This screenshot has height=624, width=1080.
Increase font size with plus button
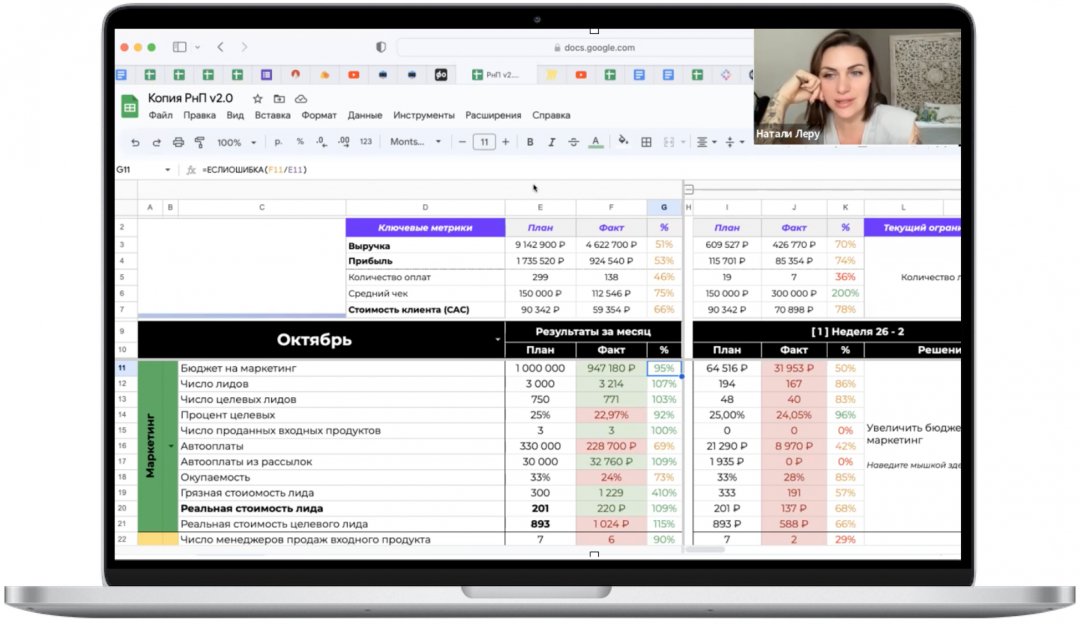505,142
